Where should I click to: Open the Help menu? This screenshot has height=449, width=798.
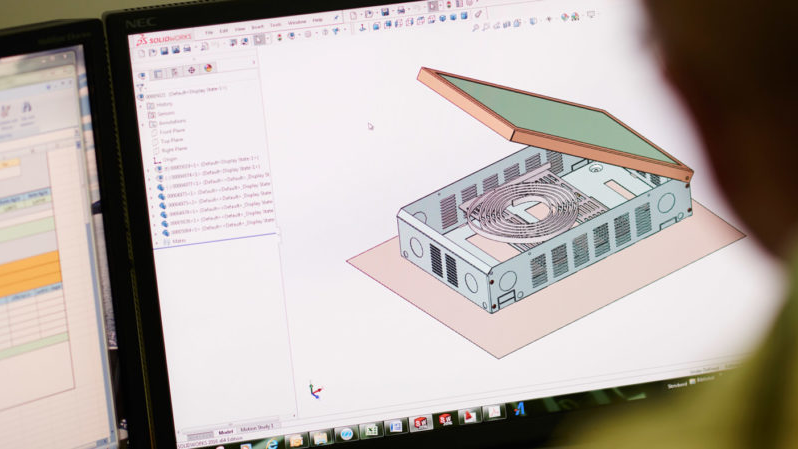pos(318,20)
